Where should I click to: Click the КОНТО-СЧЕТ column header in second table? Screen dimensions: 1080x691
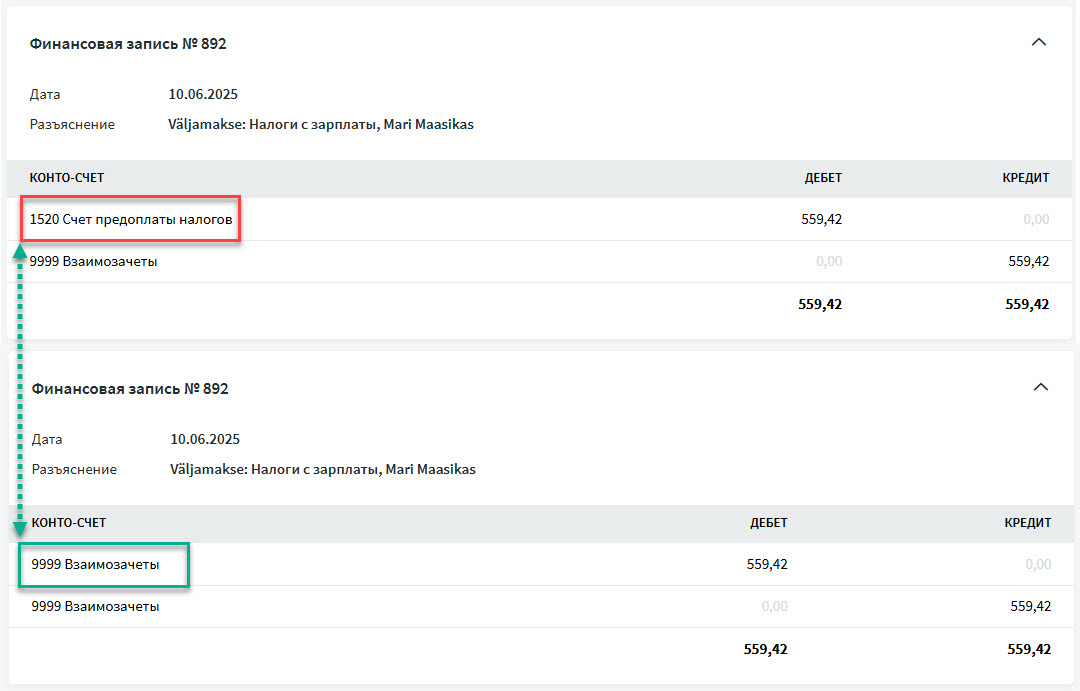pyautogui.click(x=69, y=523)
